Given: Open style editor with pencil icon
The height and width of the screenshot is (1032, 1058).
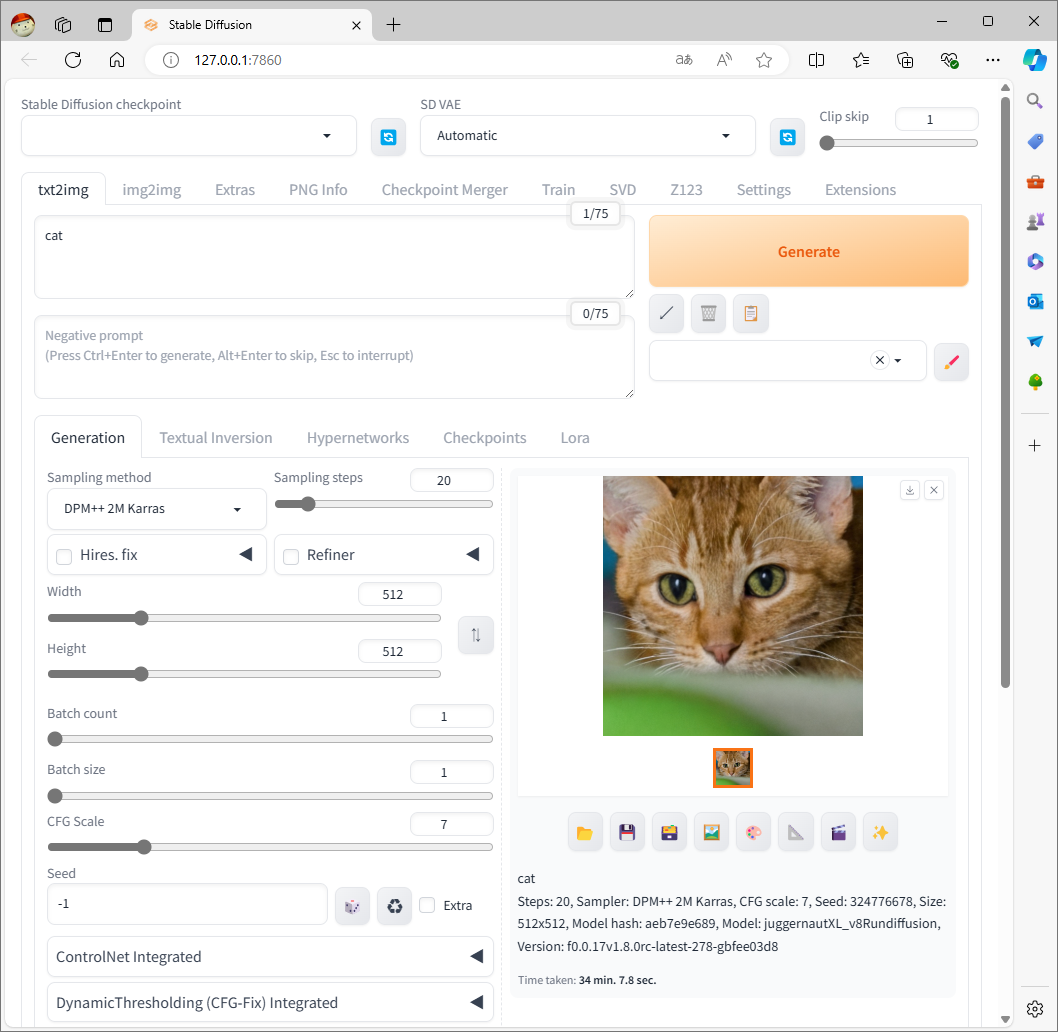Looking at the screenshot, I should point(951,362).
